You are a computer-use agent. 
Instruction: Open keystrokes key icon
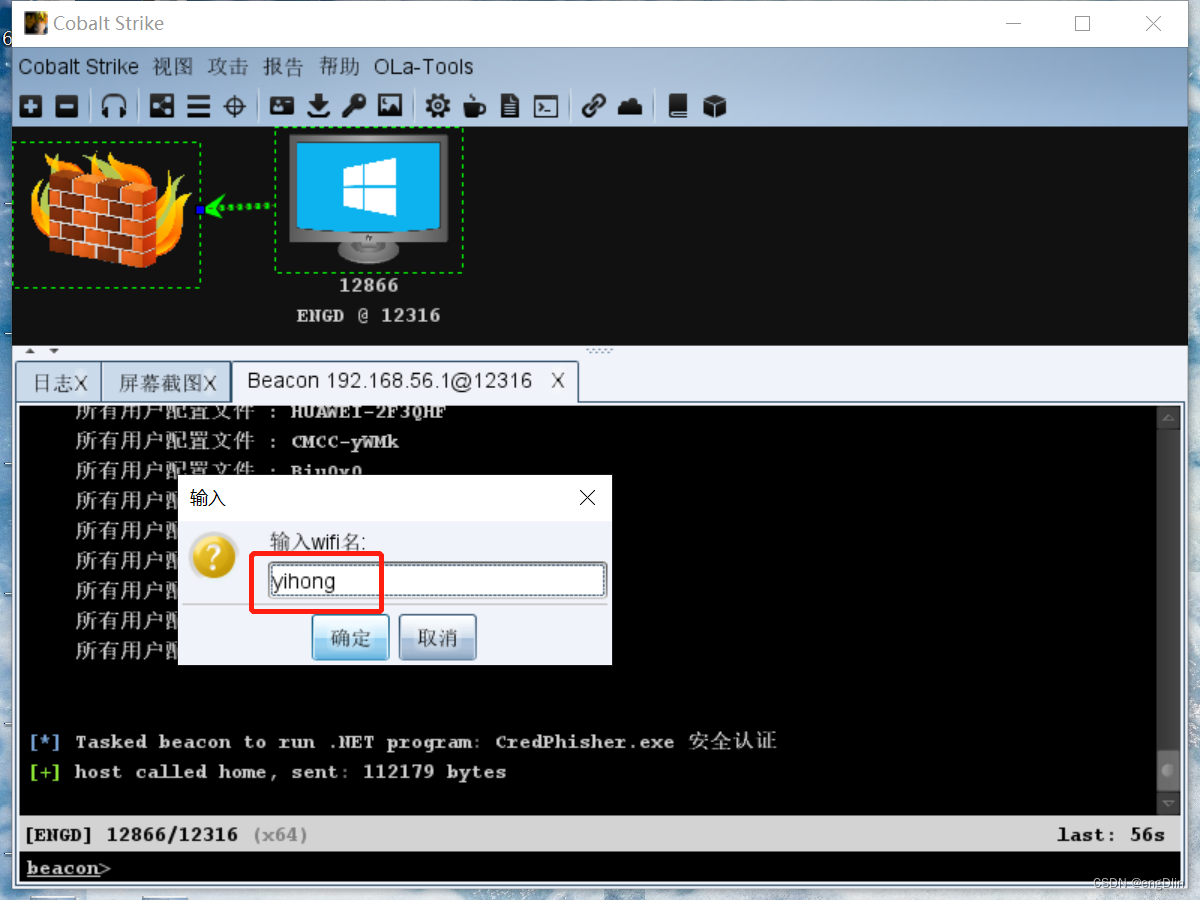pos(353,106)
